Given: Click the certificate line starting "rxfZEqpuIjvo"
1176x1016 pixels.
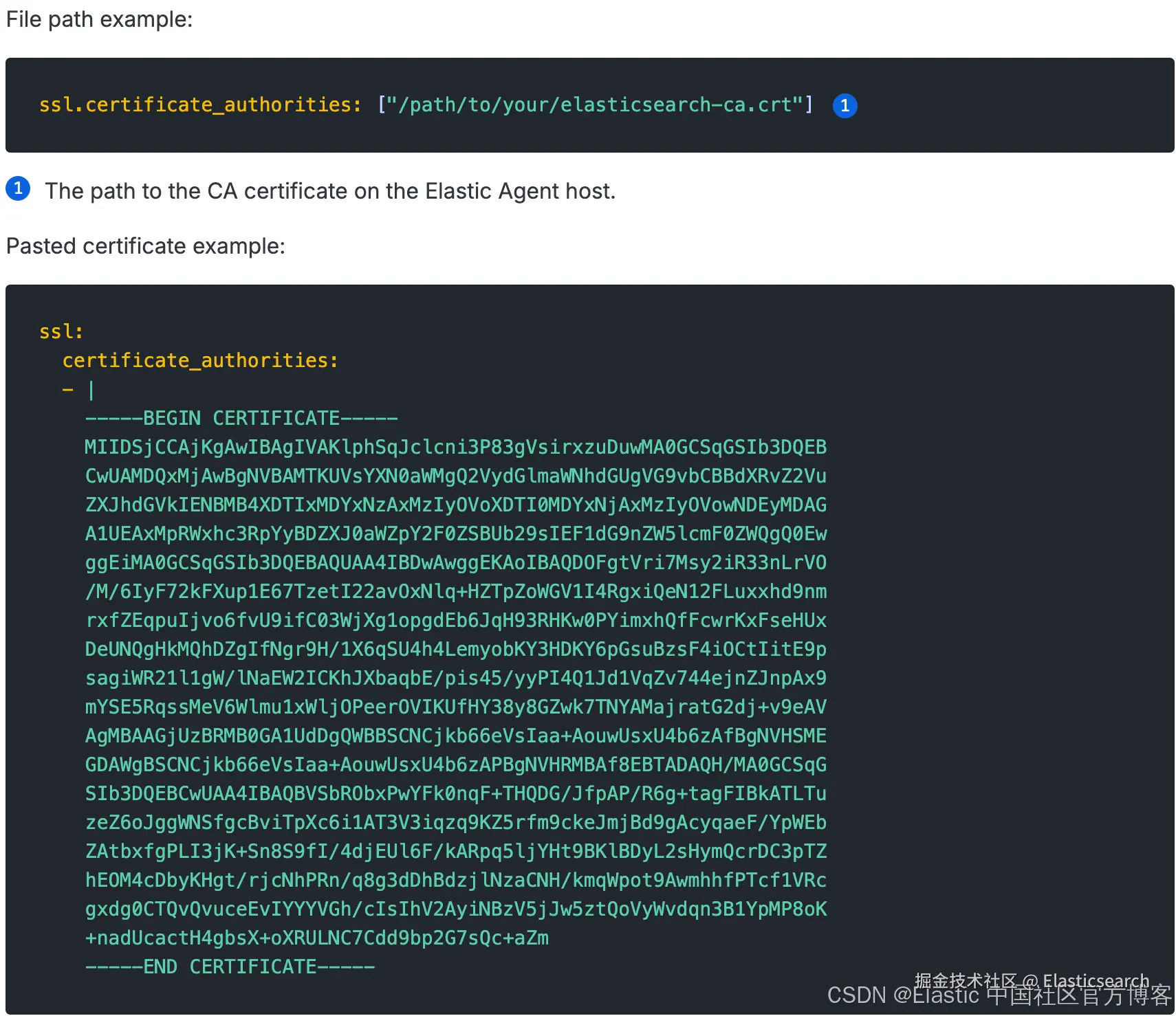Looking at the screenshot, I should pos(456,620).
